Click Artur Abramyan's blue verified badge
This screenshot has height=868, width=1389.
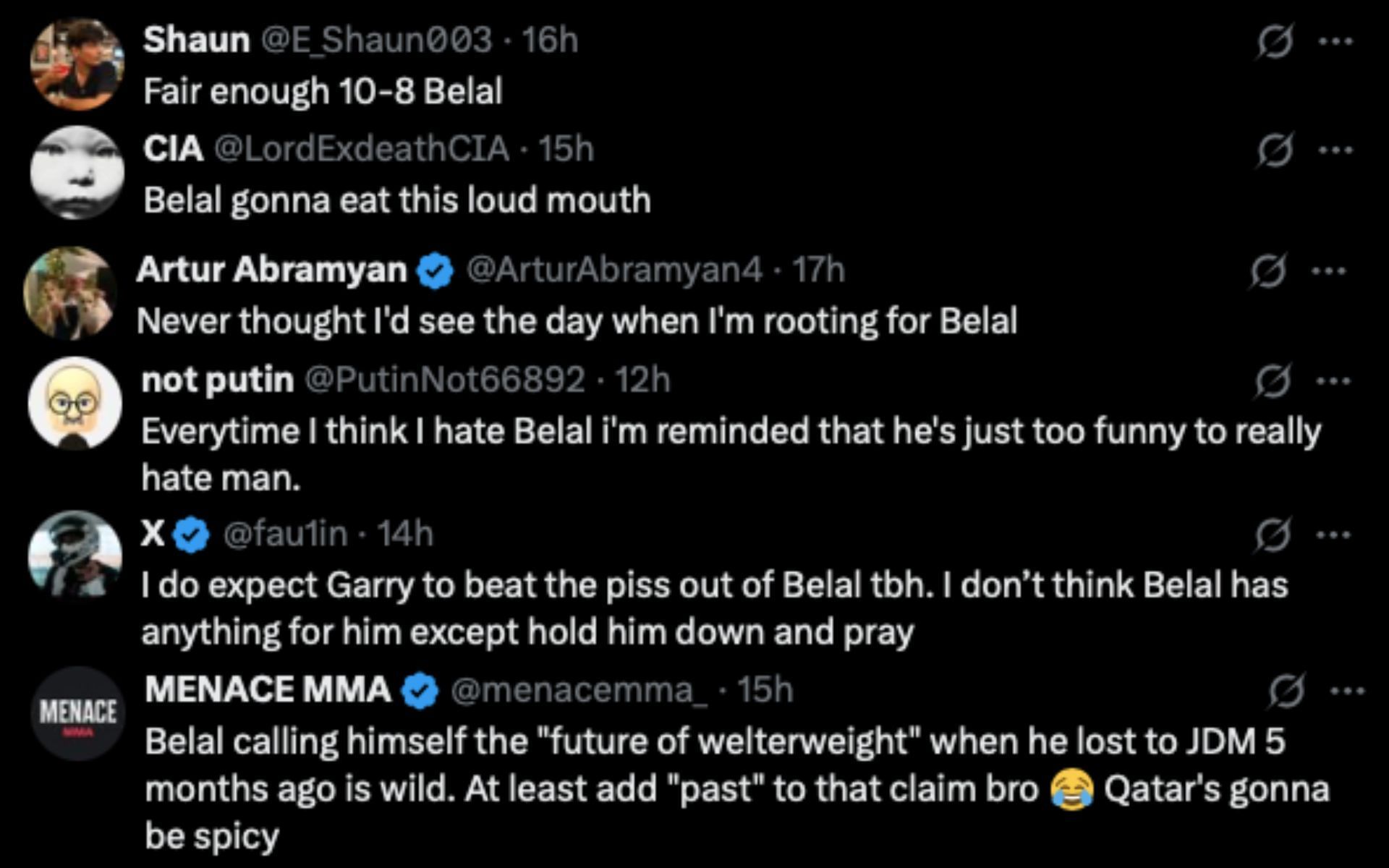click(x=436, y=272)
